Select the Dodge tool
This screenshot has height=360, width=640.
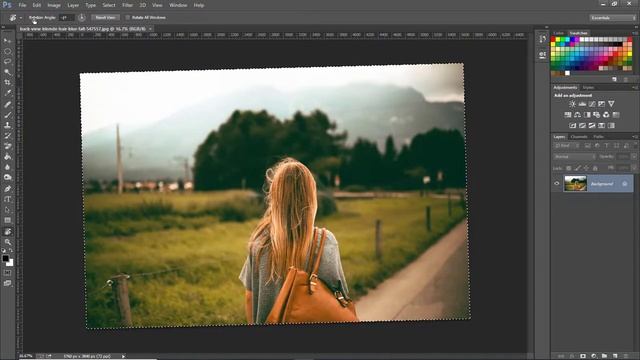pos(7,178)
